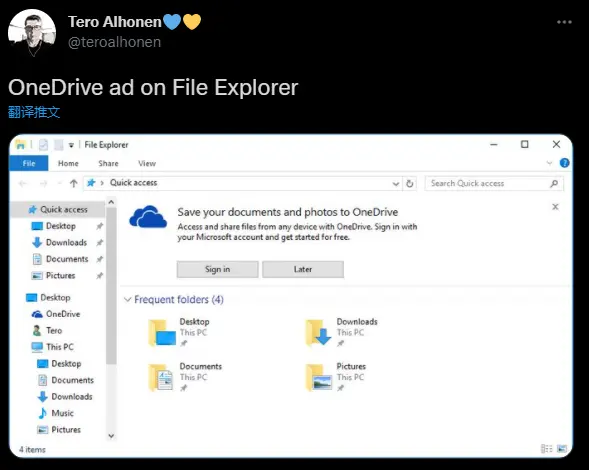
Task: Open the File menu tab
Action: click(29, 163)
